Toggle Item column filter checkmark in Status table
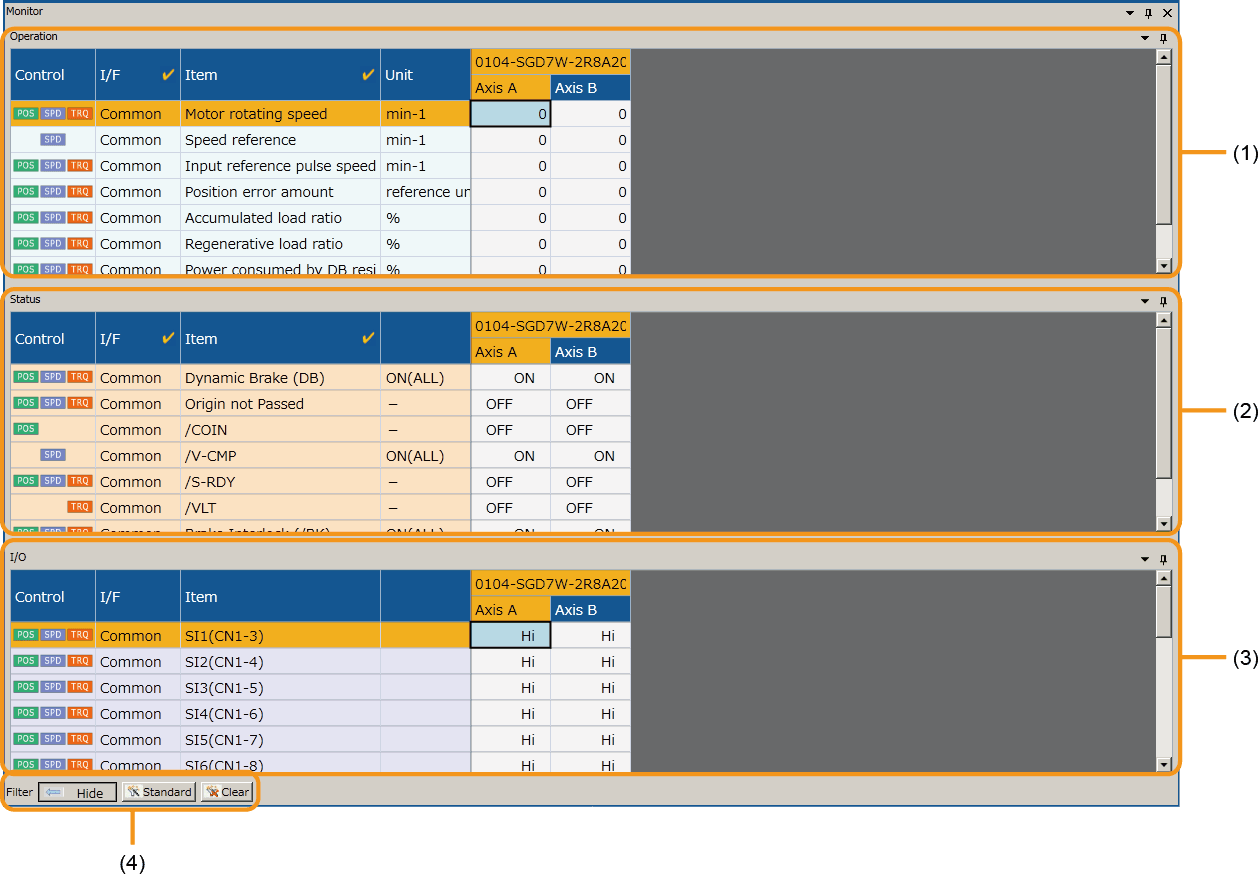This screenshot has height=876, width=1259. [368, 338]
